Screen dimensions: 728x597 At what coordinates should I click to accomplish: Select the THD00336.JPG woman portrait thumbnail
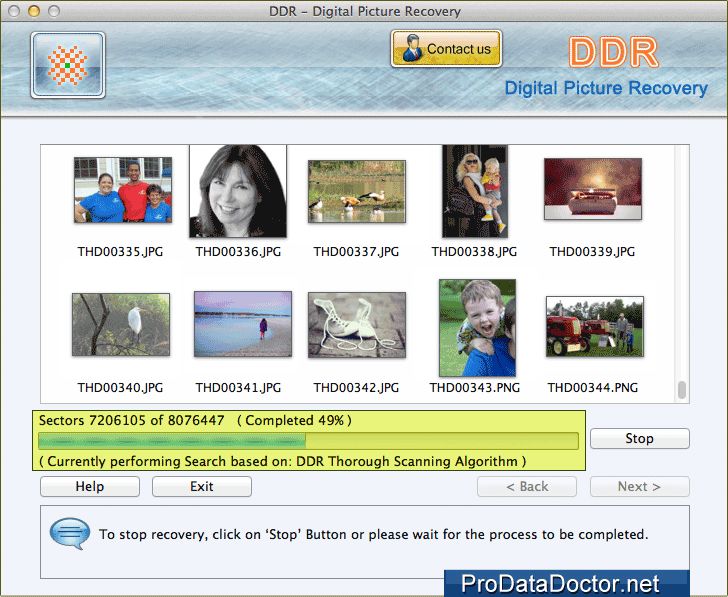click(238, 191)
